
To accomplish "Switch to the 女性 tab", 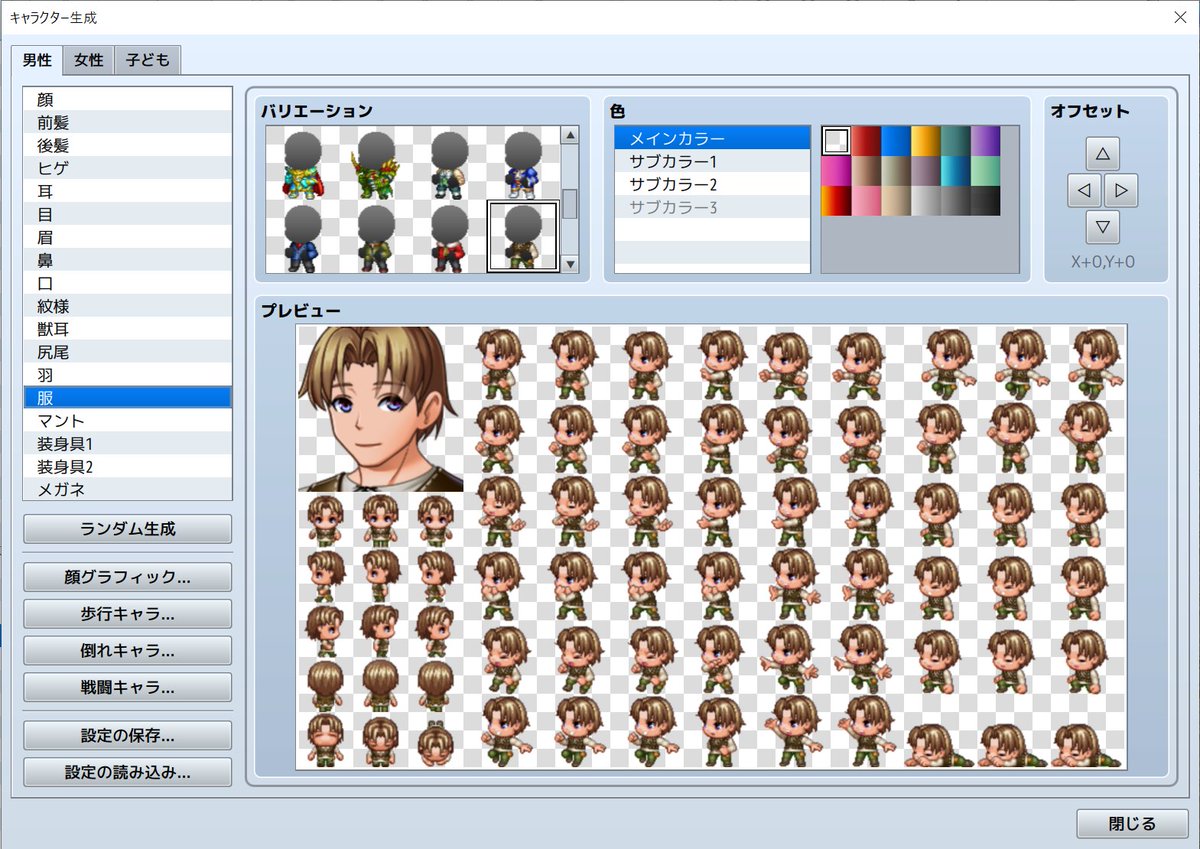I will tap(88, 60).
